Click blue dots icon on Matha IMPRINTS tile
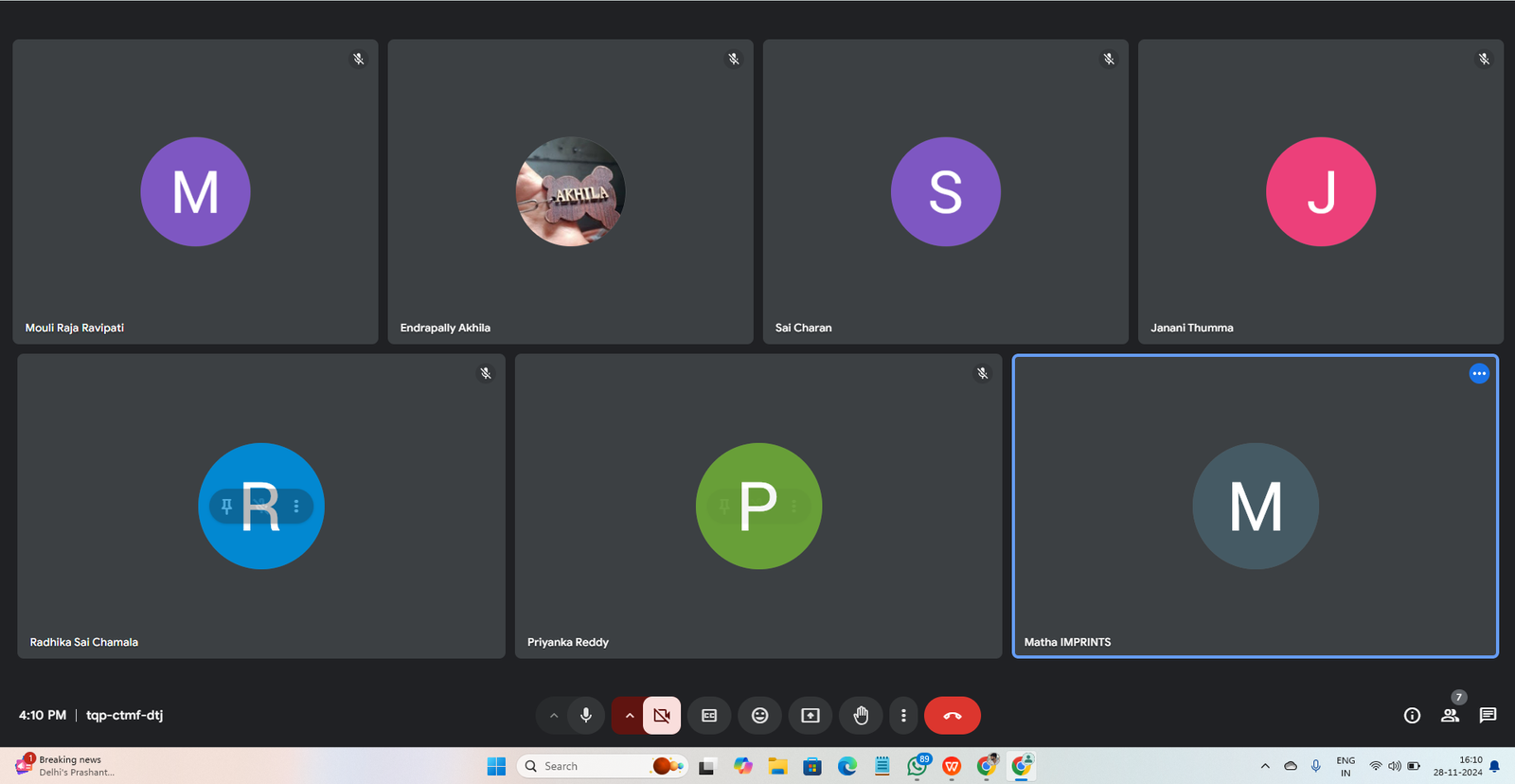This screenshot has height=784, width=1515. [1479, 374]
